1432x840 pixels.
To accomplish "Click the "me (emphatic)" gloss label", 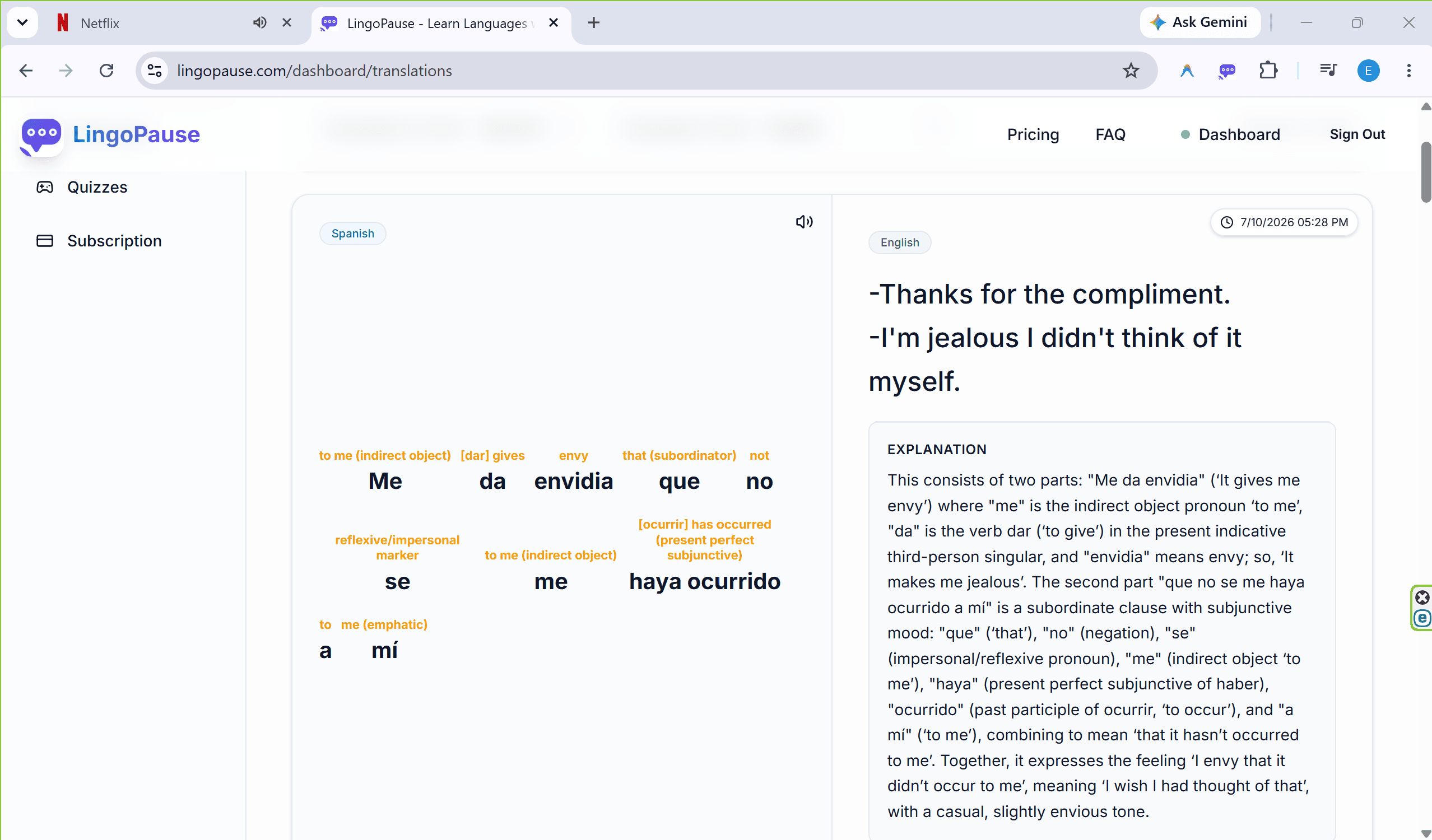I will (x=384, y=625).
